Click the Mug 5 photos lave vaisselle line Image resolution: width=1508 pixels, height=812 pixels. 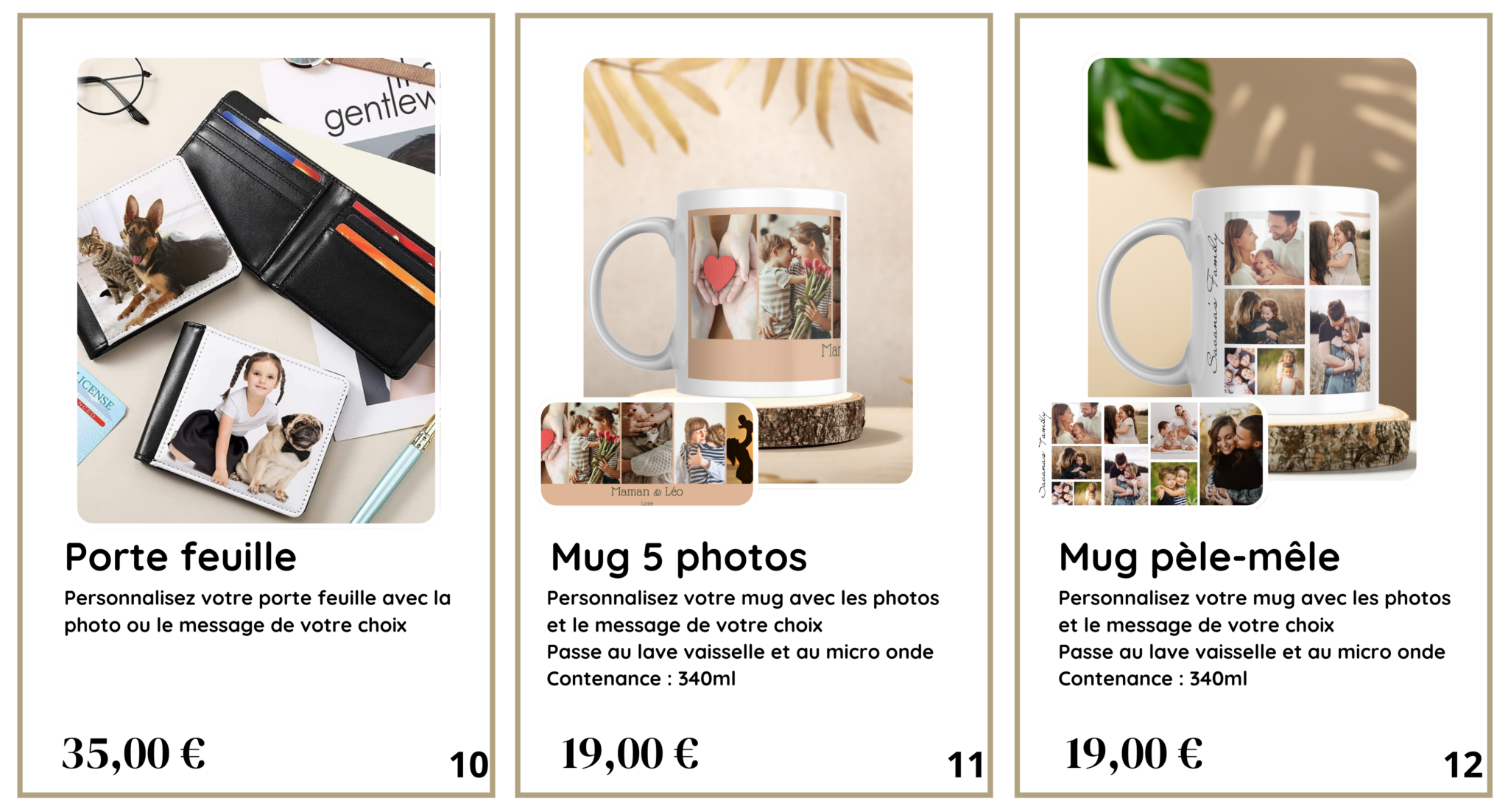click(740, 652)
